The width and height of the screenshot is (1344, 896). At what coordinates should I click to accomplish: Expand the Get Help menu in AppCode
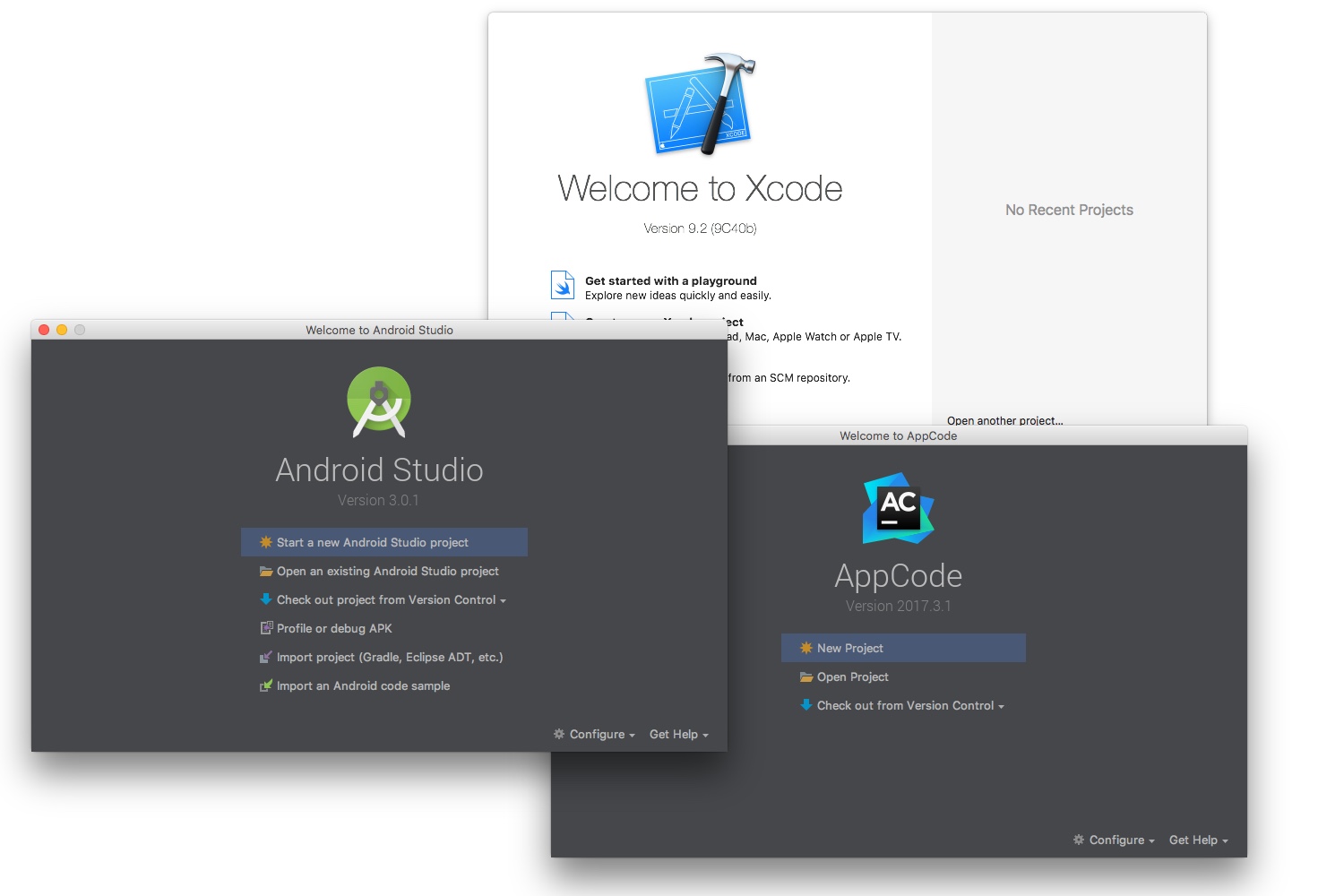[1196, 840]
